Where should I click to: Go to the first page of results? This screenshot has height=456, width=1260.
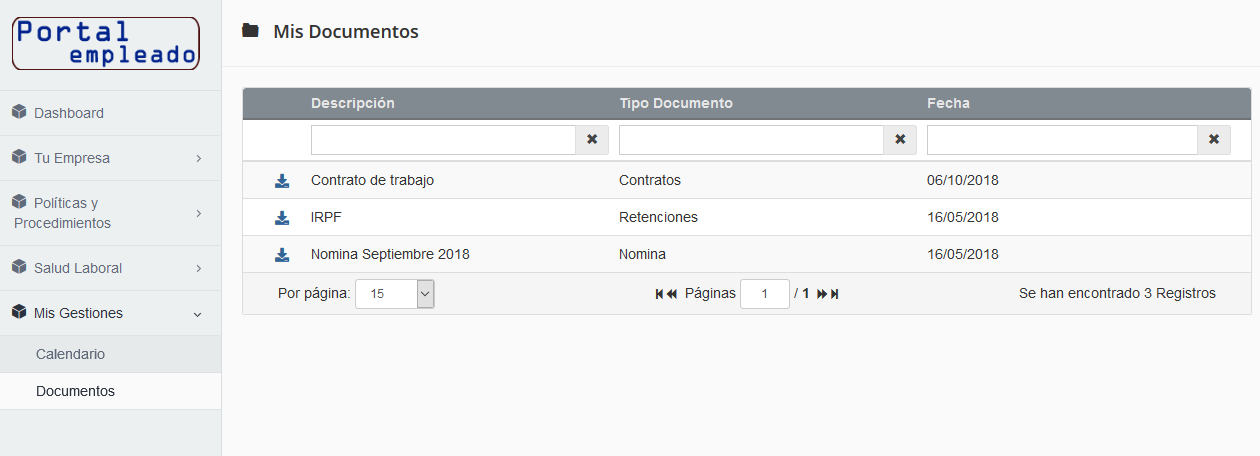[660, 294]
